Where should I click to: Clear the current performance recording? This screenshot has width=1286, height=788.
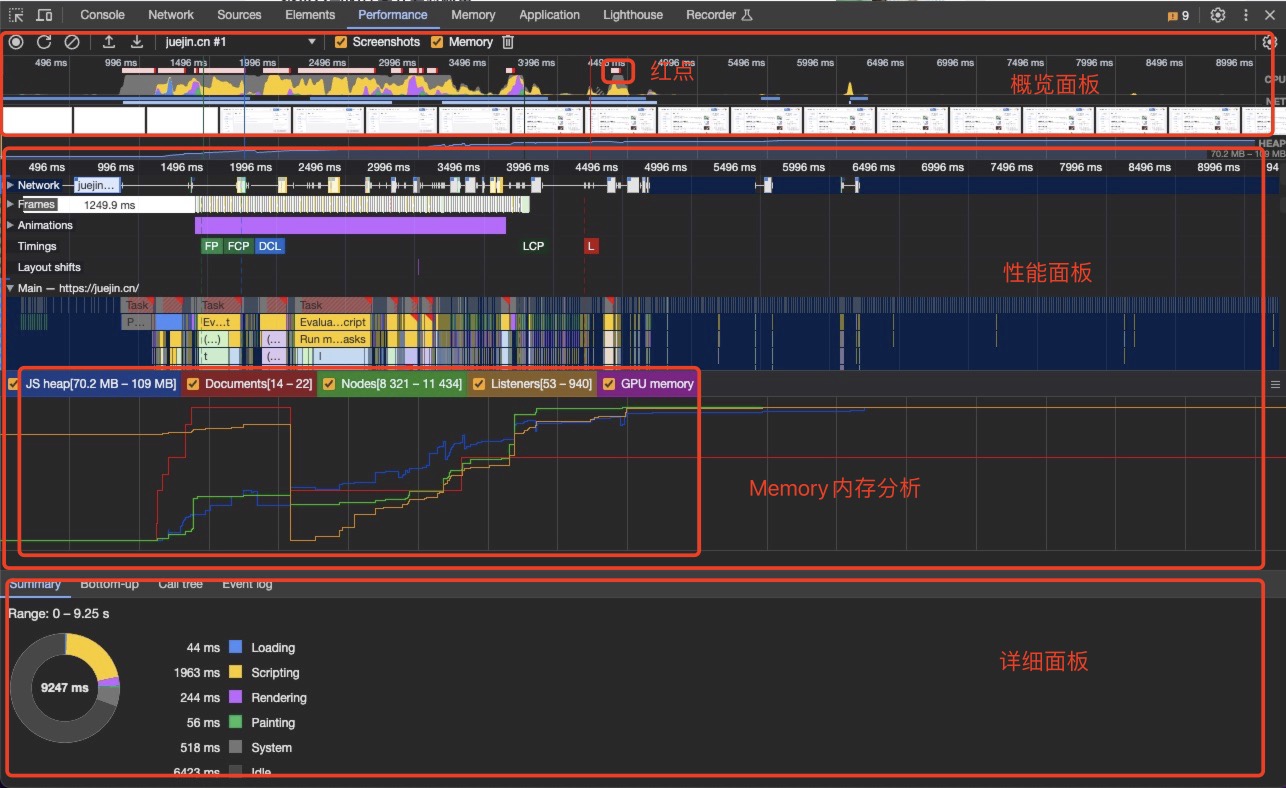72,42
